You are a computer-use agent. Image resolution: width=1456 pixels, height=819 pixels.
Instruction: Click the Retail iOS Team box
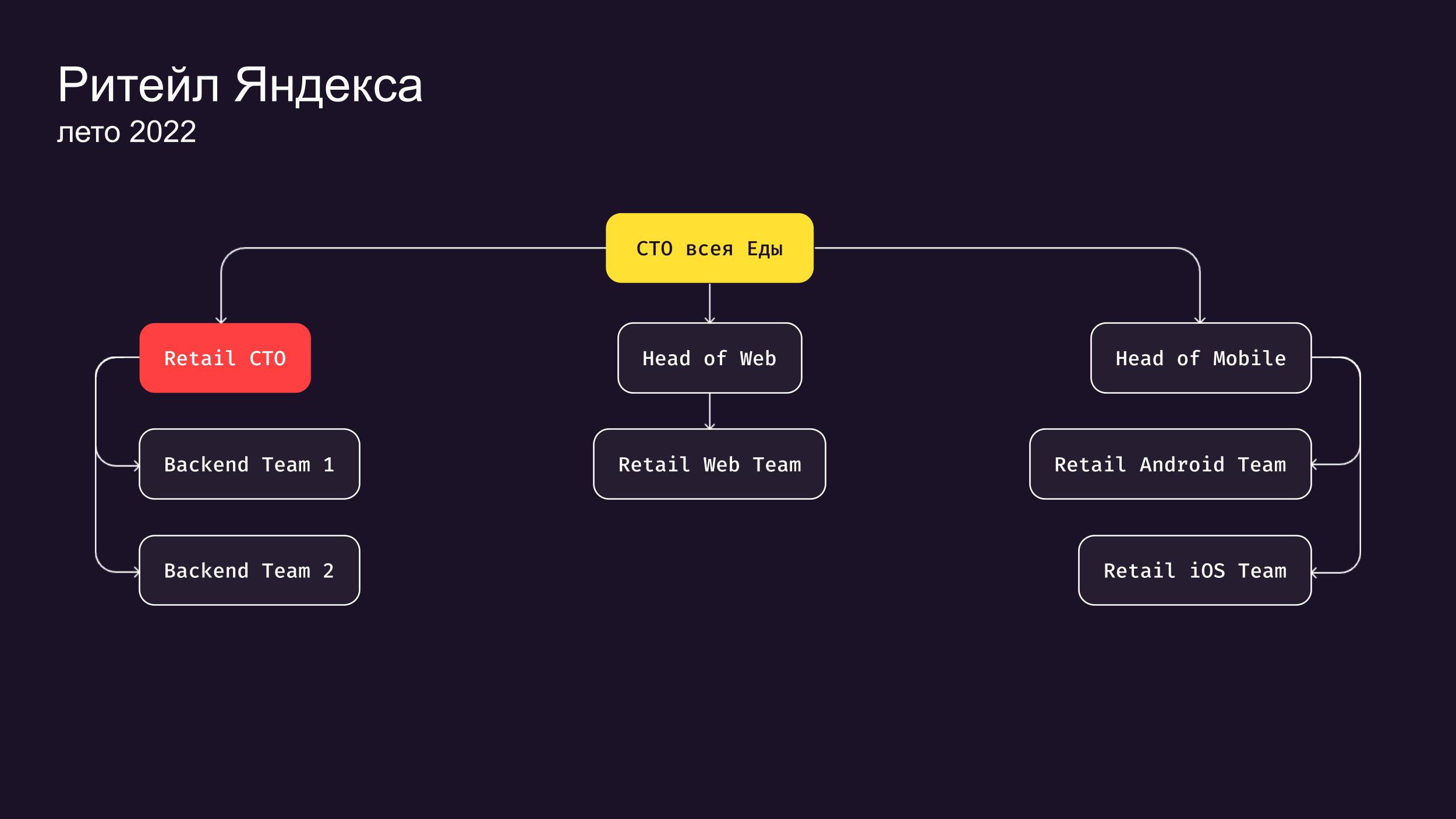tap(1195, 570)
